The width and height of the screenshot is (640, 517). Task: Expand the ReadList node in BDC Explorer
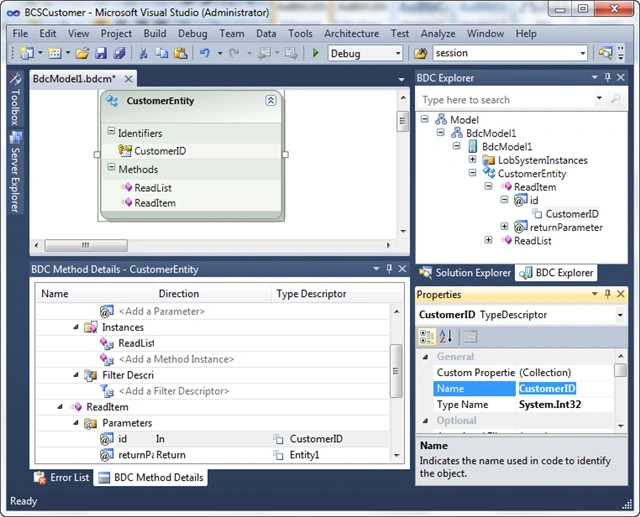coord(489,240)
